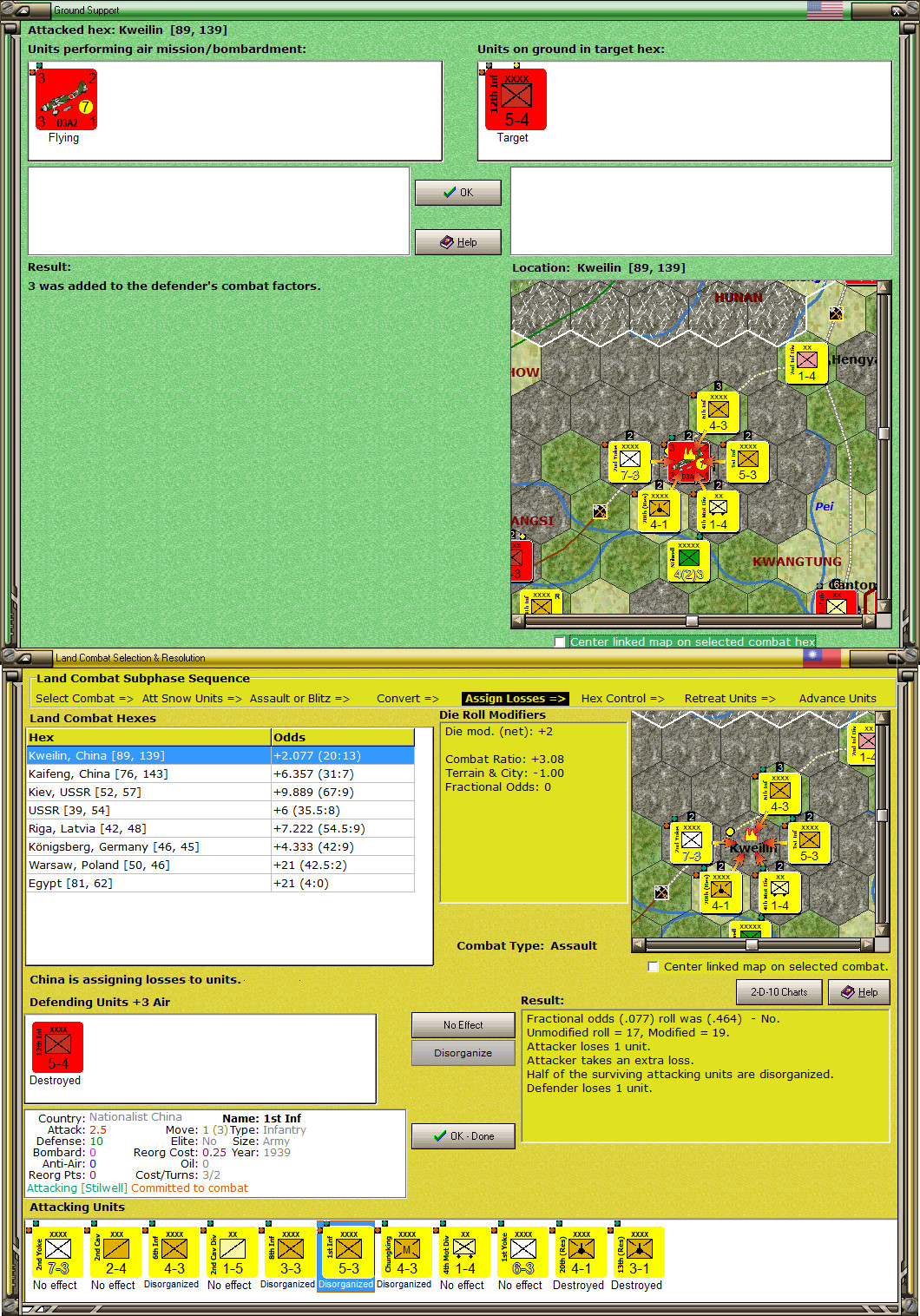920x1316 pixels.
Task: Select the D3A2 flying bomber unit
Action: pyautogui.click(x=66, y=100)
